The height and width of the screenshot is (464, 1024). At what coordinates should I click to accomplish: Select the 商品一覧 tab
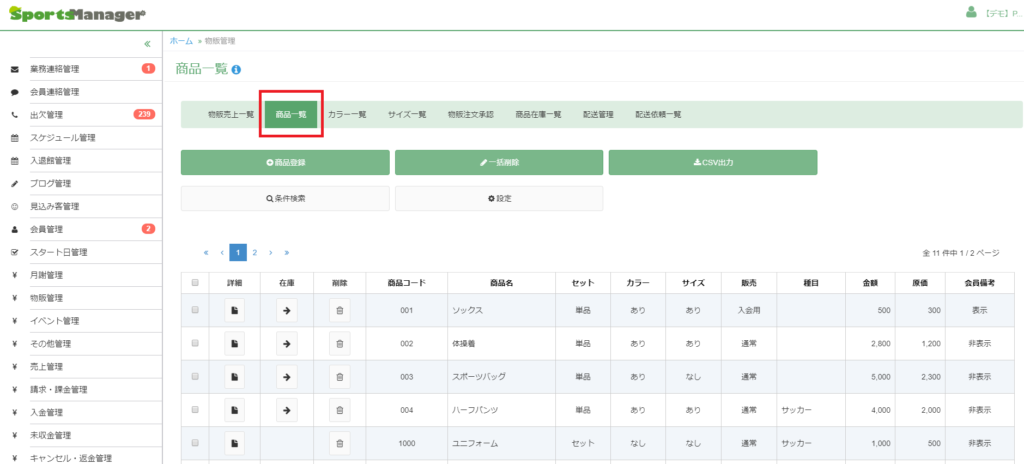click(x=291, y=114)
